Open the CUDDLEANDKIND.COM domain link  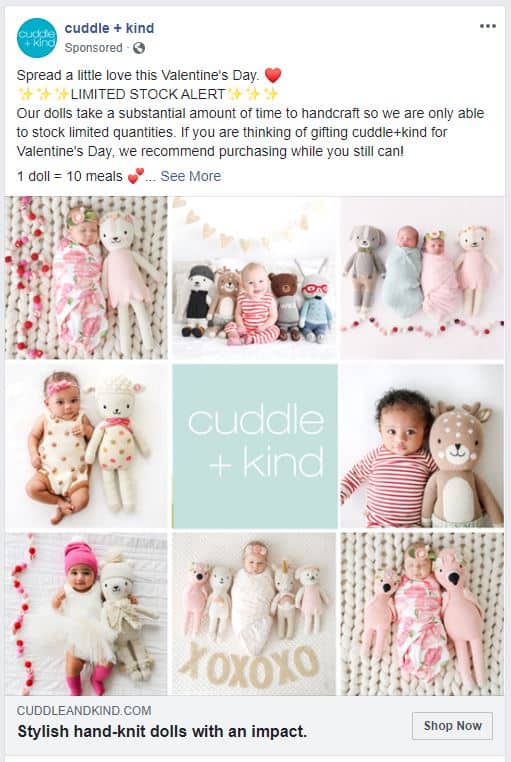click(x=84, y=710)
